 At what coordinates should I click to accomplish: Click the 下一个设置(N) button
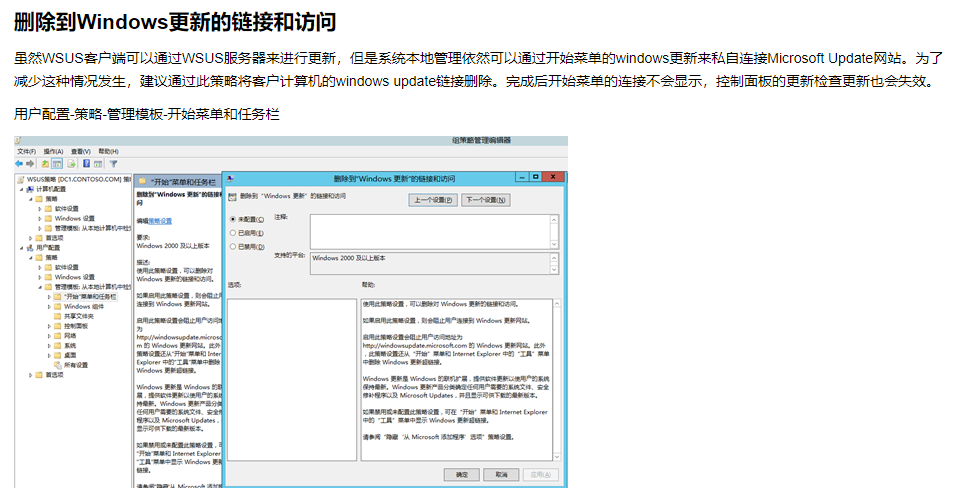tap(485, 200)
